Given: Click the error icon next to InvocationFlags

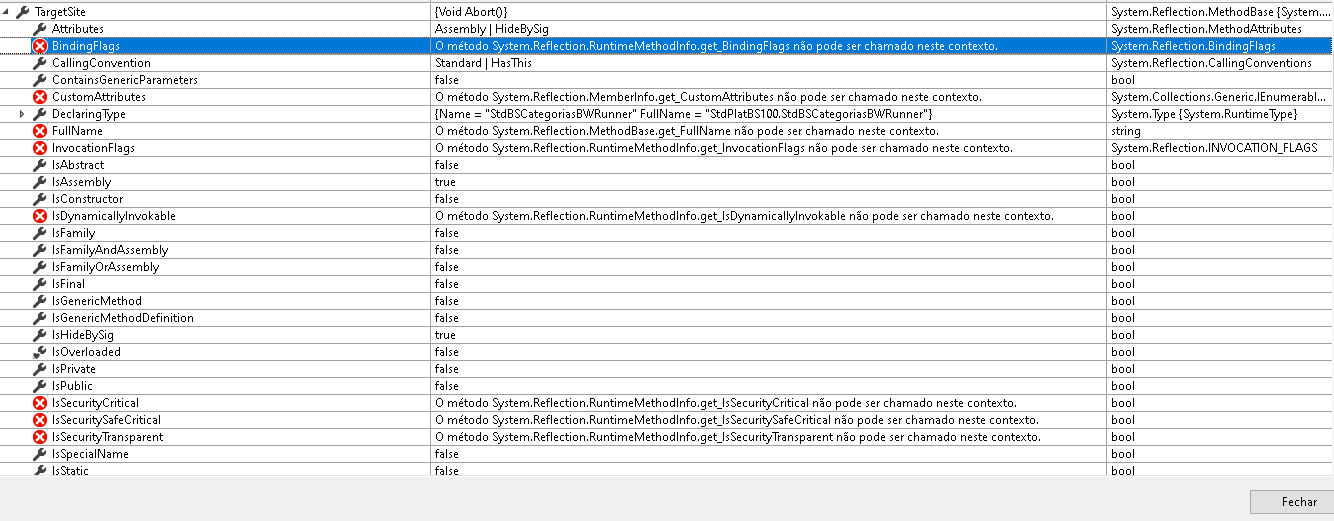Looking at the screenshot, I should pyautogui.click(x=40, y=148).
